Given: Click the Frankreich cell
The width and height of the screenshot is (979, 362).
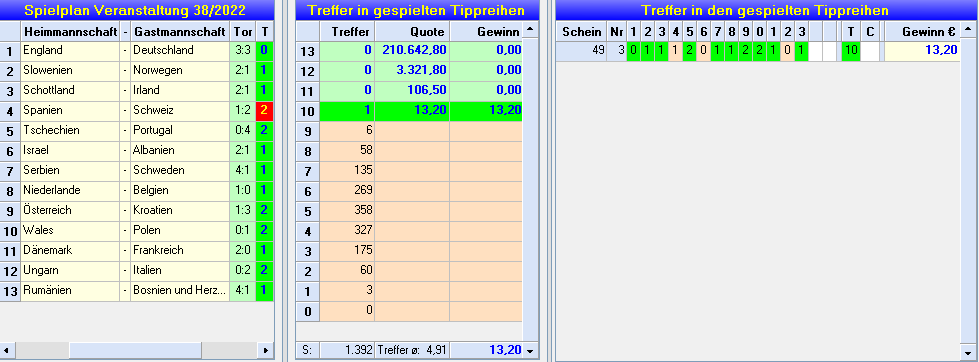Looking at the screenshot, I should (180, 250).
